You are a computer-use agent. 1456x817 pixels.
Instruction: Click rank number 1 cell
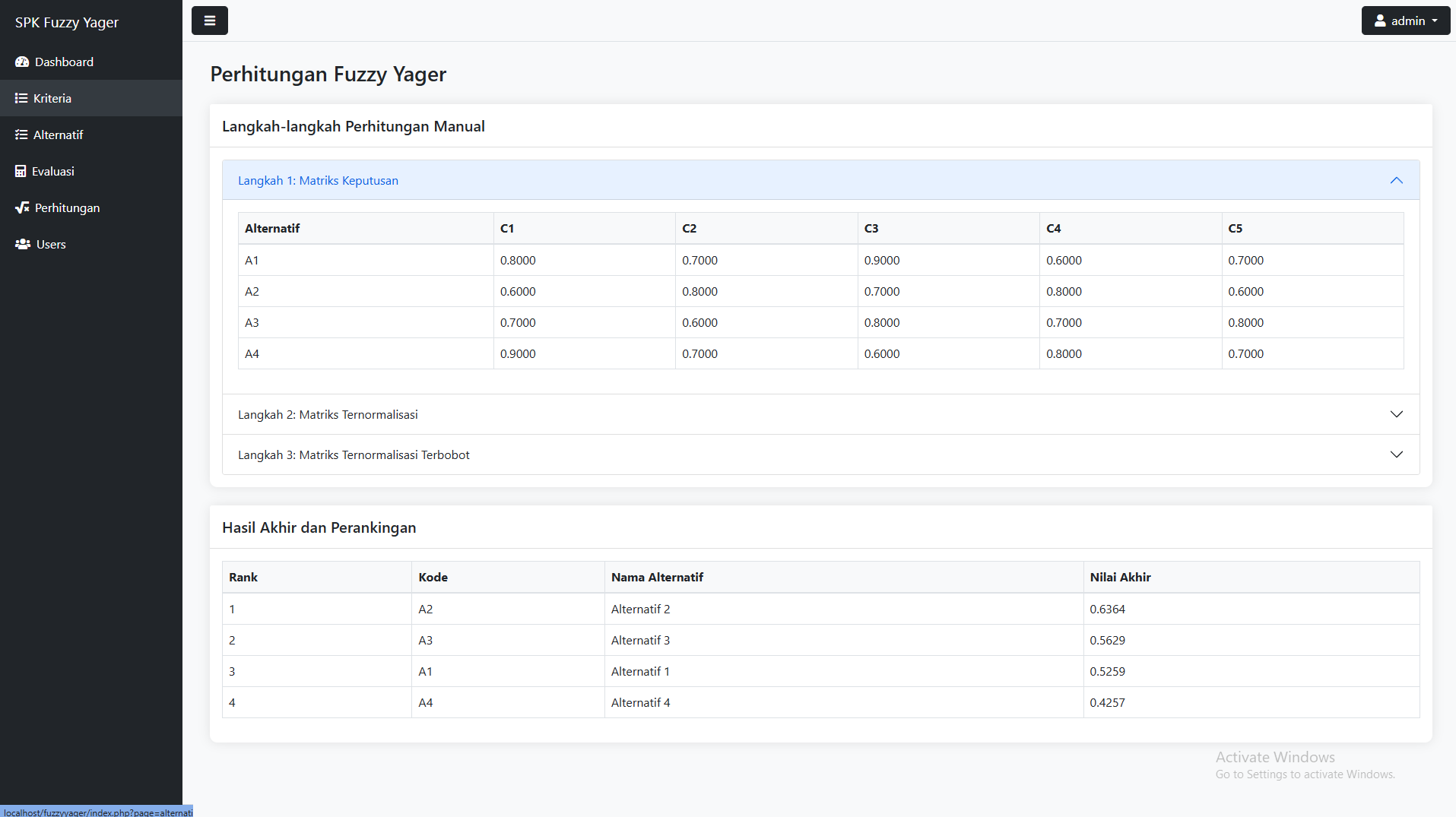pyautogui.click(x=317, y=610)
